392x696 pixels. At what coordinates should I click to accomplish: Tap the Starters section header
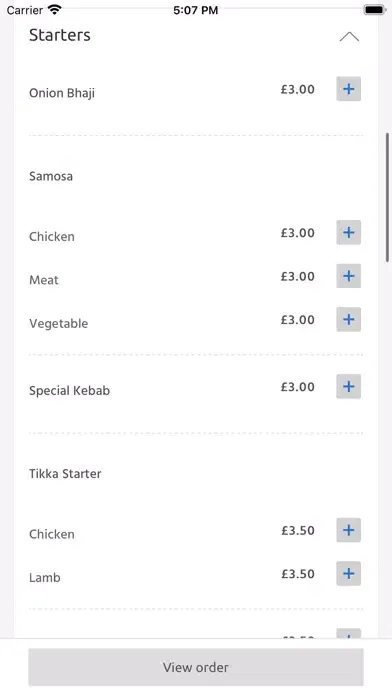pos(59,35)
